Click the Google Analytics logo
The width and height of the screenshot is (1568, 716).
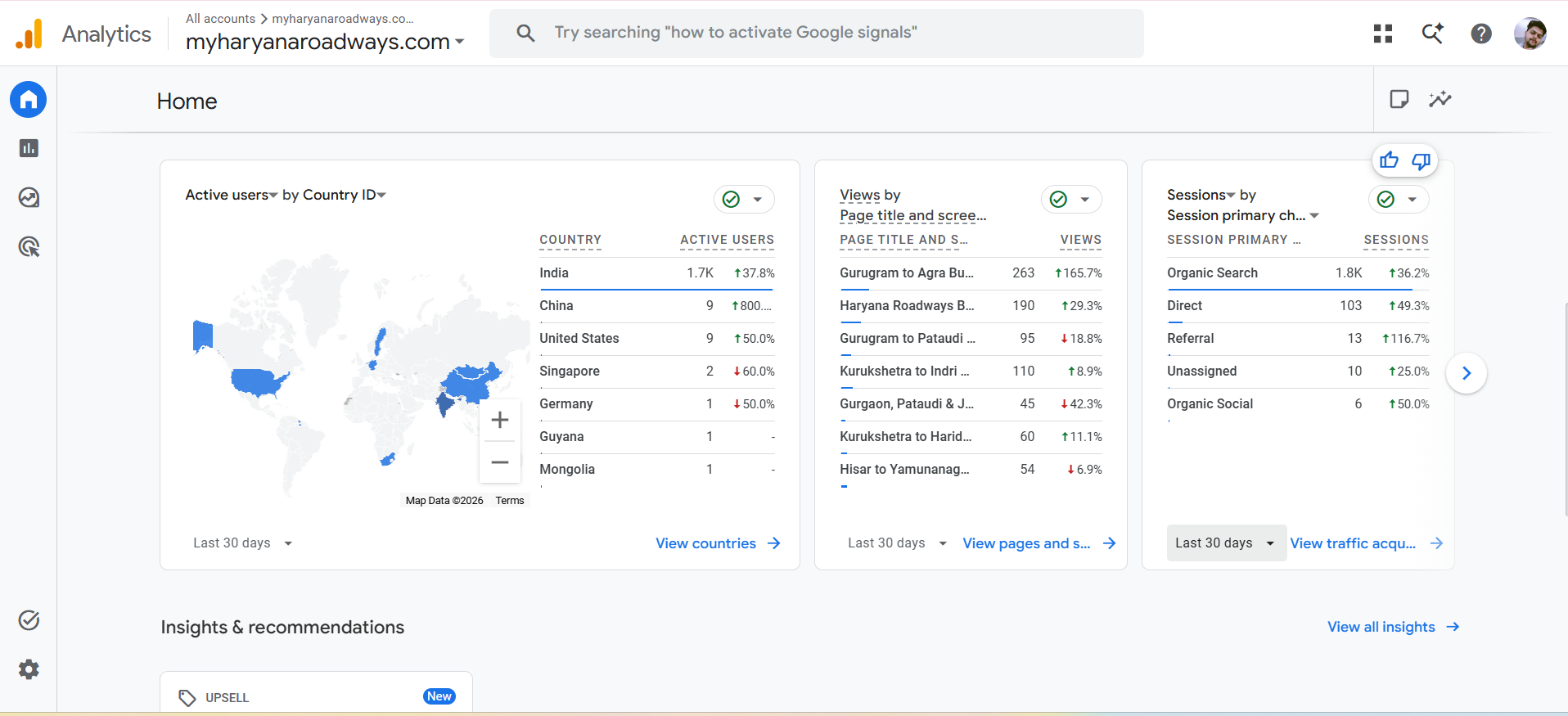tap(29, 34)
